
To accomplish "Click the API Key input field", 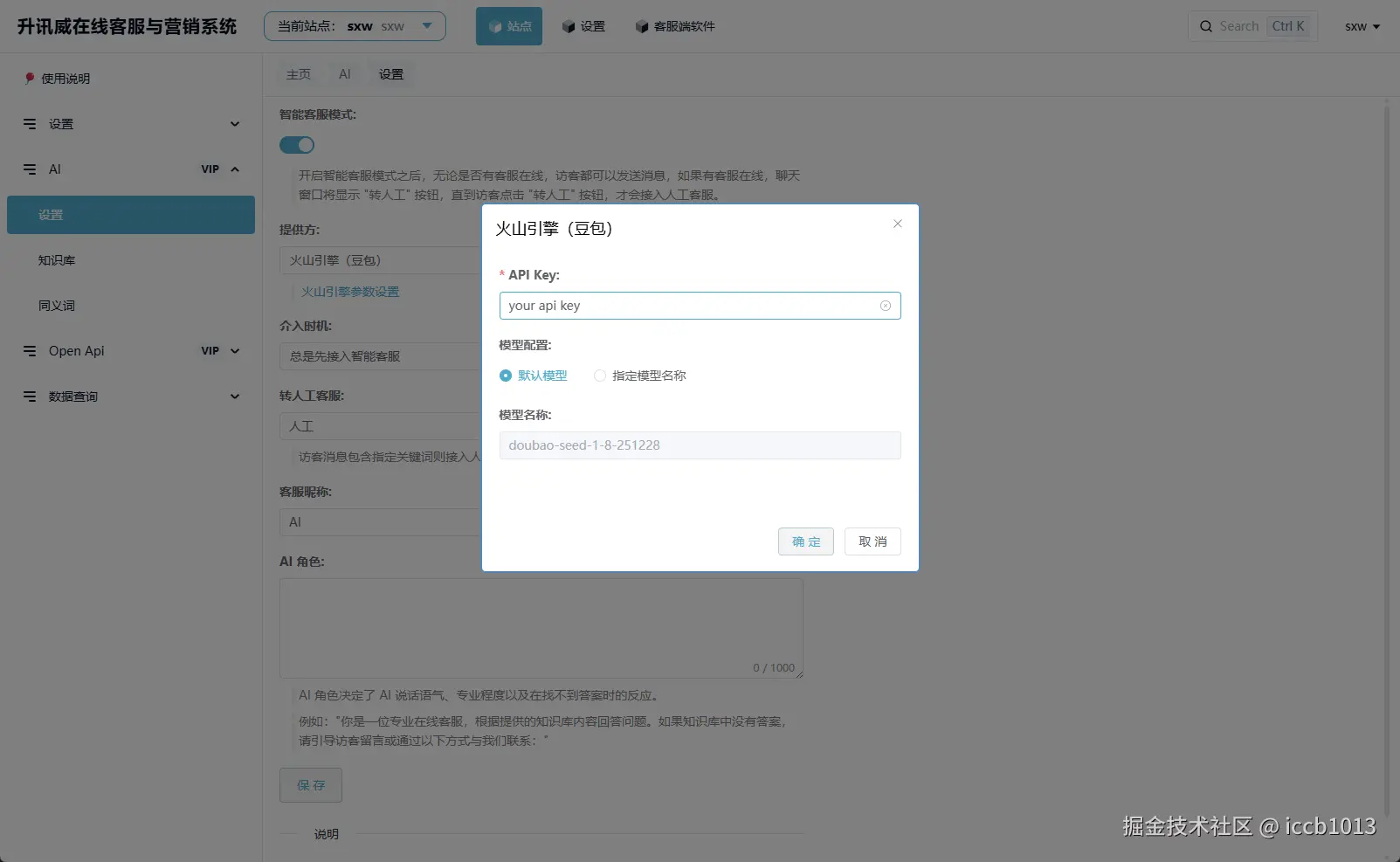I will click(700, 306).
